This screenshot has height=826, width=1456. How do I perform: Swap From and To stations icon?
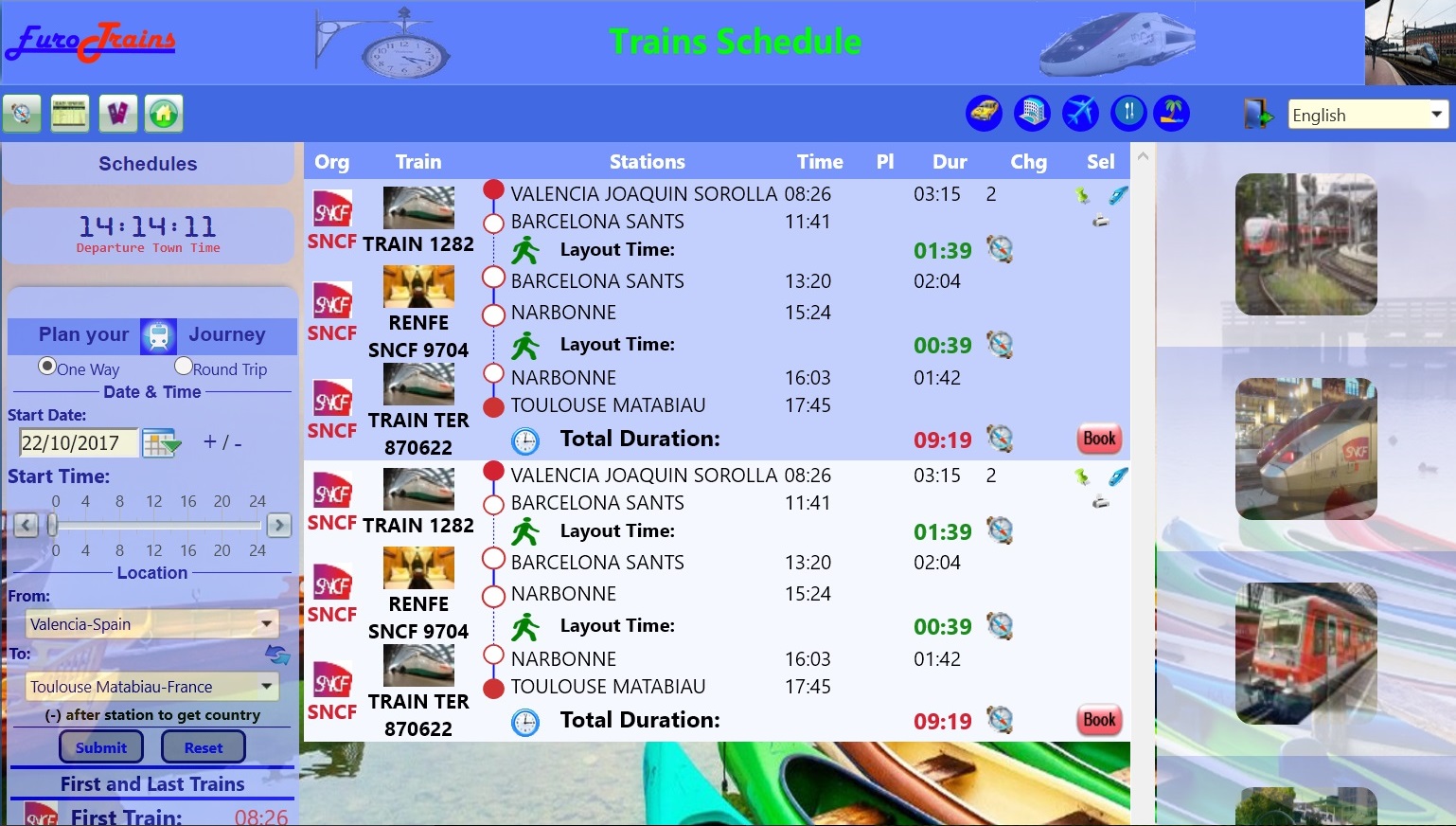click(x=277, y=655)
